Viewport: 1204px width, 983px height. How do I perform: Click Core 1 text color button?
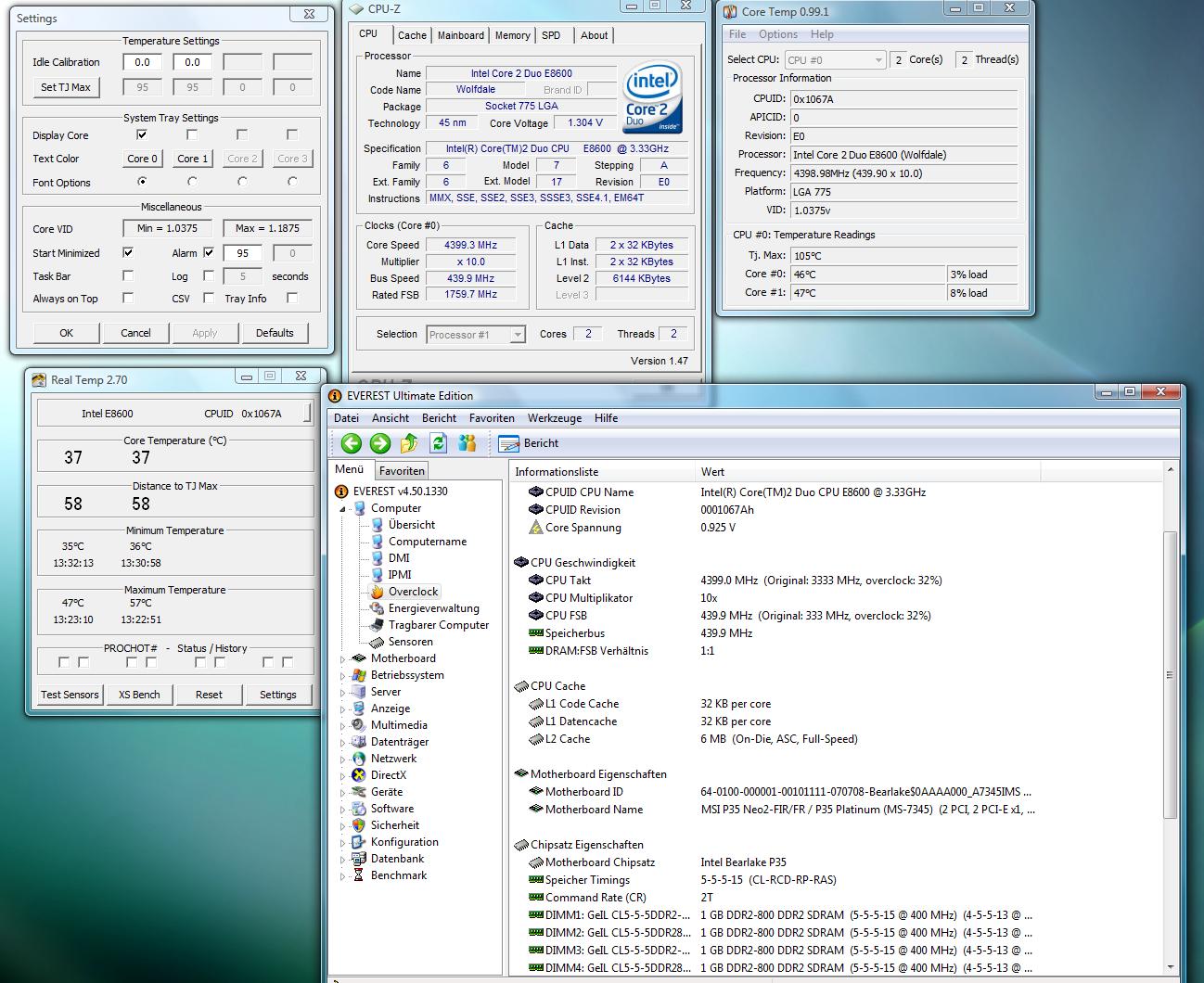tap(193, 159)
